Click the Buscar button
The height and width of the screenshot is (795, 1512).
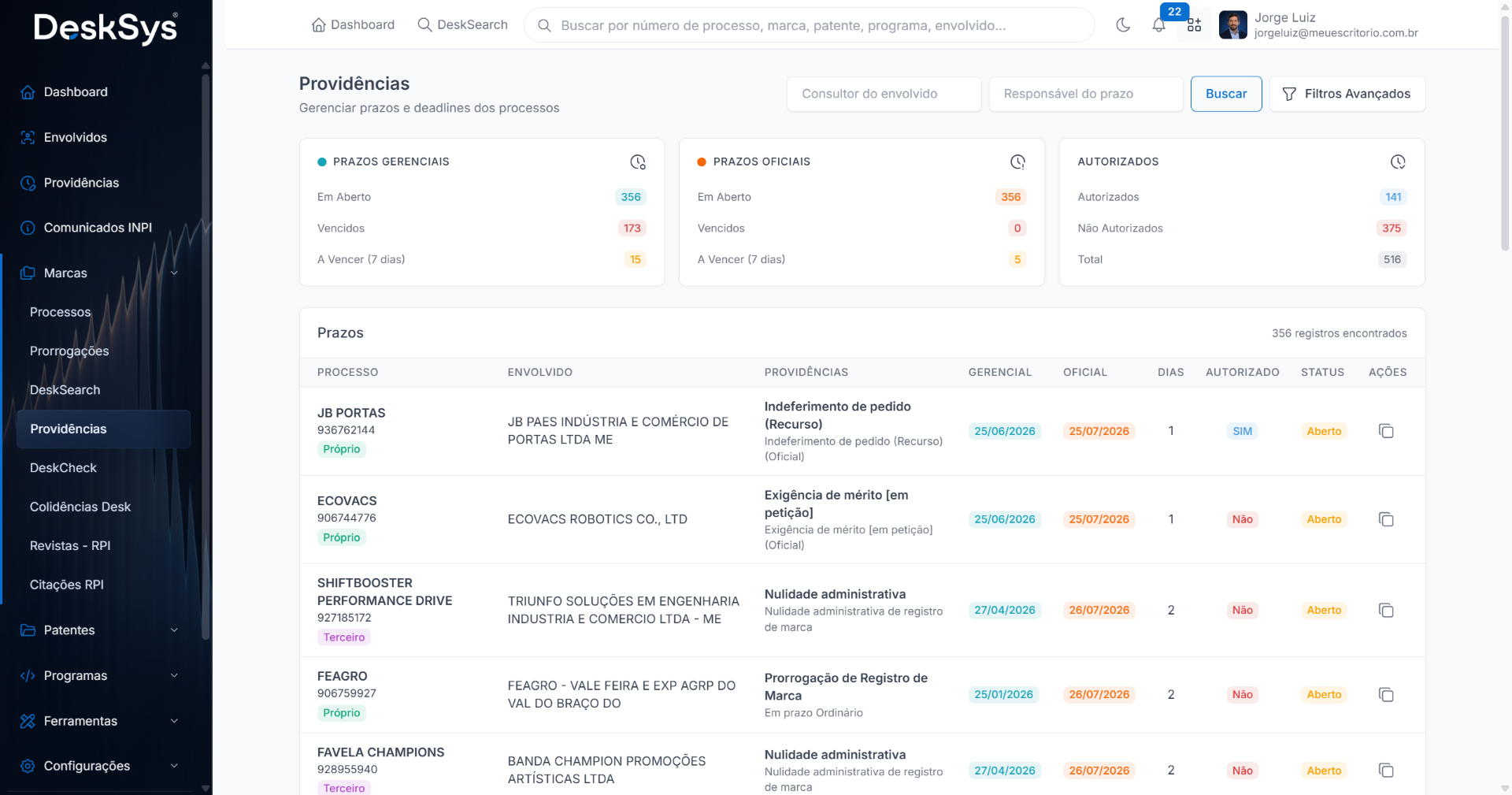click(1226, 94)
